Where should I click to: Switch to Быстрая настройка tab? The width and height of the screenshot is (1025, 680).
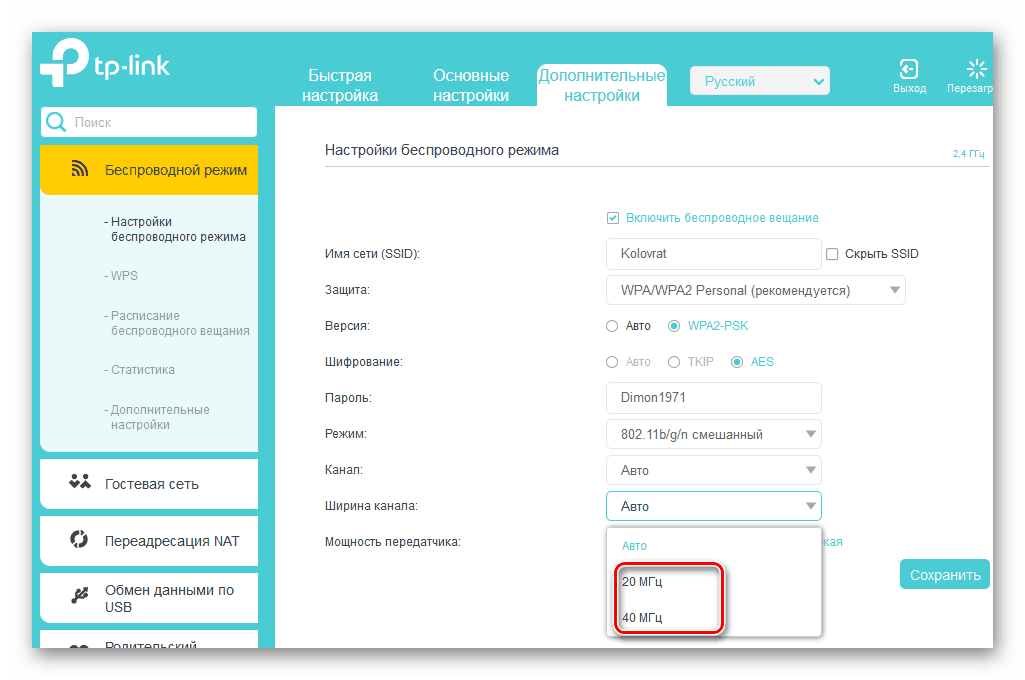tap(340, 85)
